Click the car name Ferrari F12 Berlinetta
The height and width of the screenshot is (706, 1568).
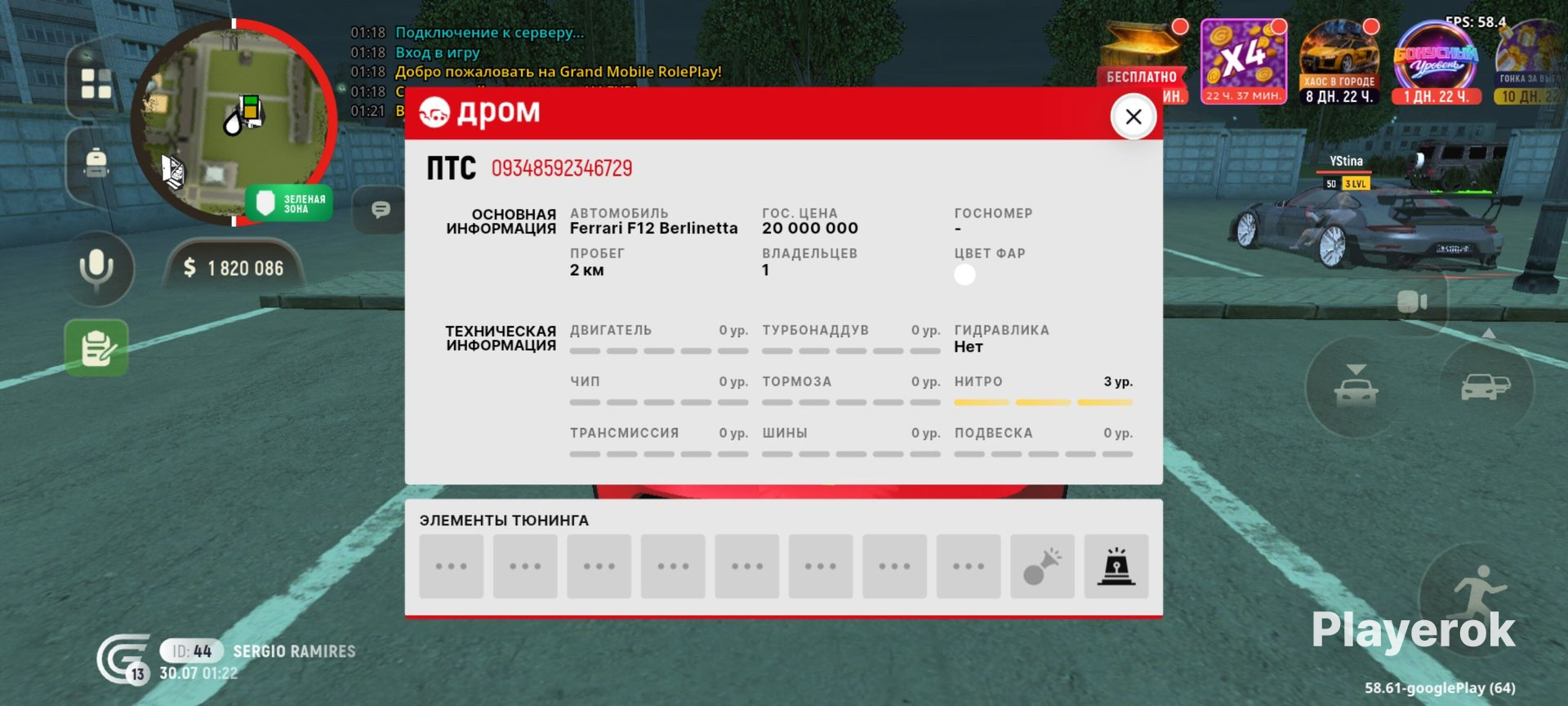click(653, 228)
